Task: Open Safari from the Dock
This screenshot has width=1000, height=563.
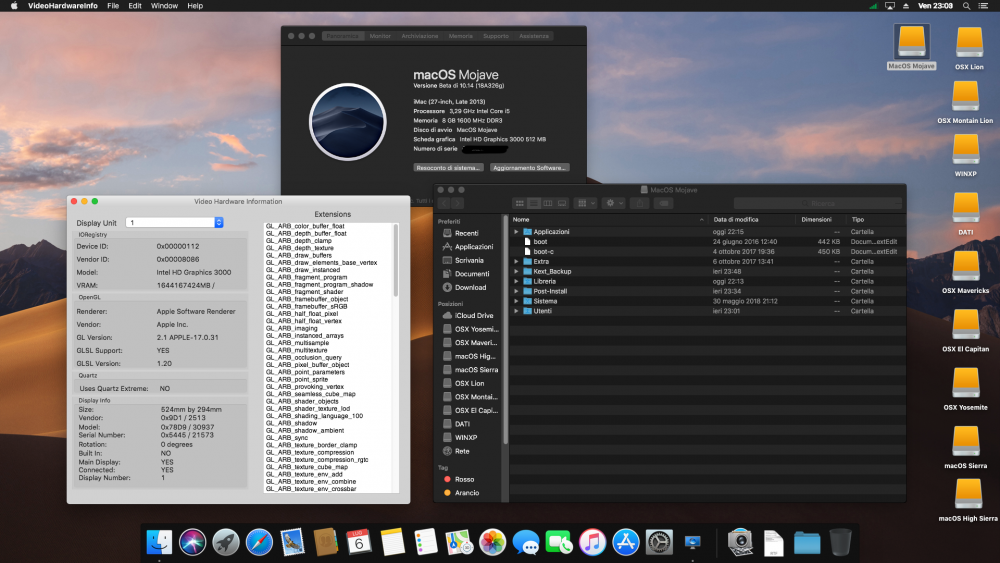Action: coord(259,542)
